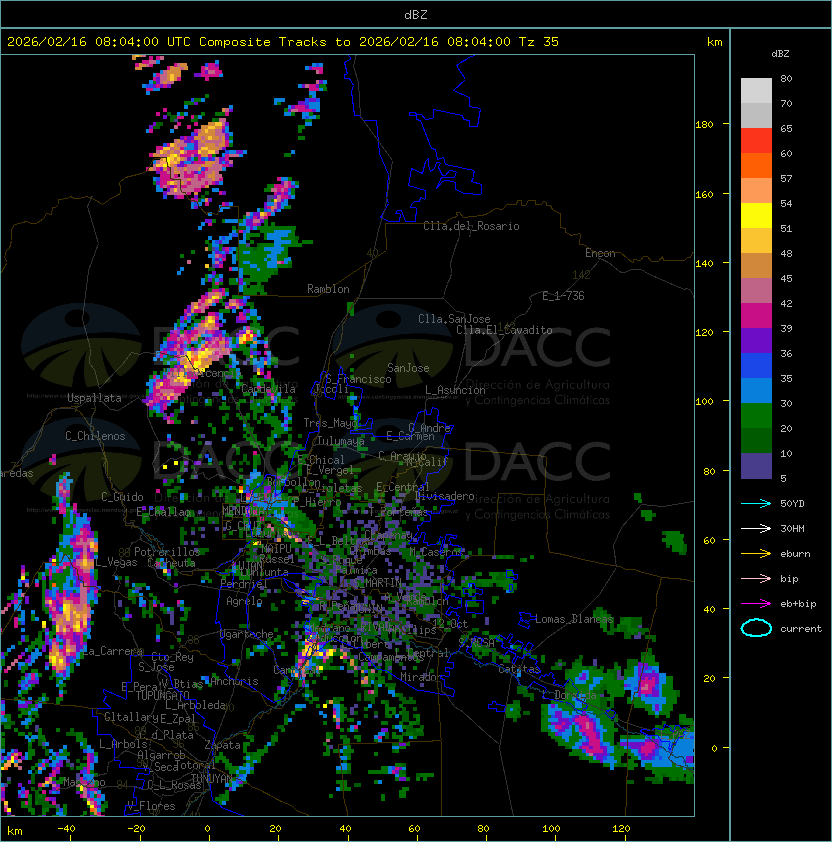This screenshot has width=832, height=842.
Task: Click the 'Anchoris' map label
Action: (x=234, y=681)
